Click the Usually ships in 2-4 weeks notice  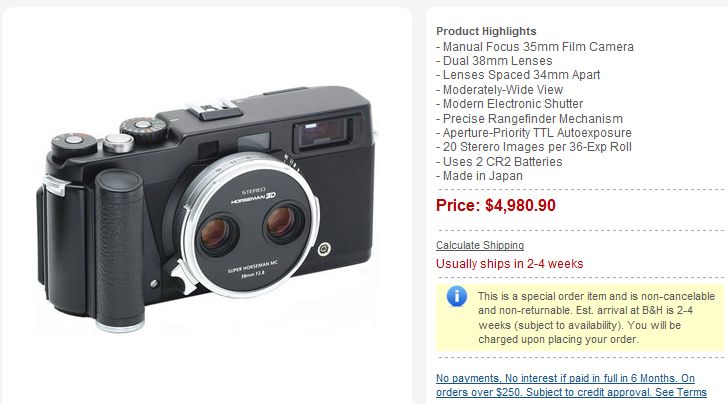[509, 264]
